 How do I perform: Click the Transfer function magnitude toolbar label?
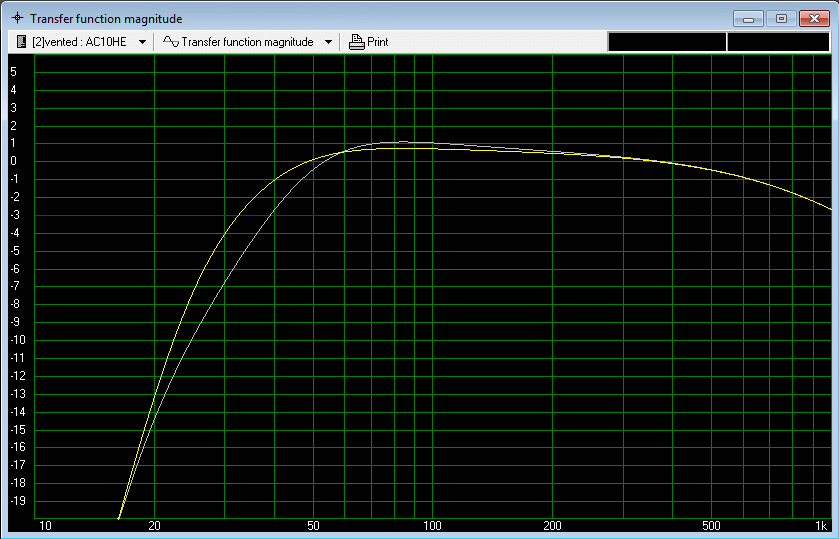(x=247, y=42)
